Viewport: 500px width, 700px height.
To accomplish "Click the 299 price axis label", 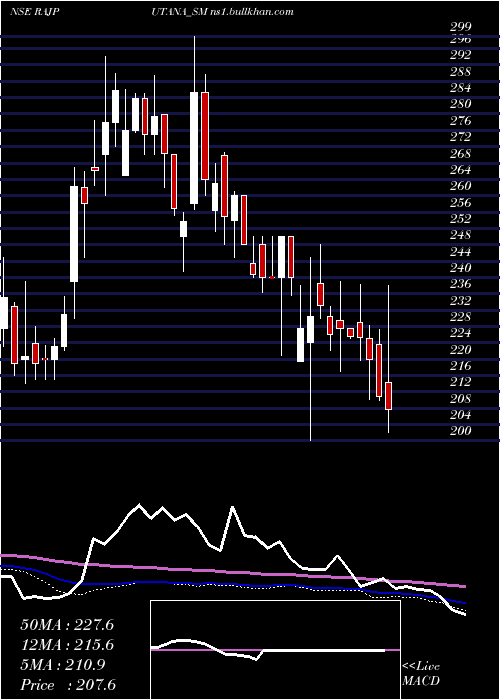I will pyautogui.click(x=461, y=27).
